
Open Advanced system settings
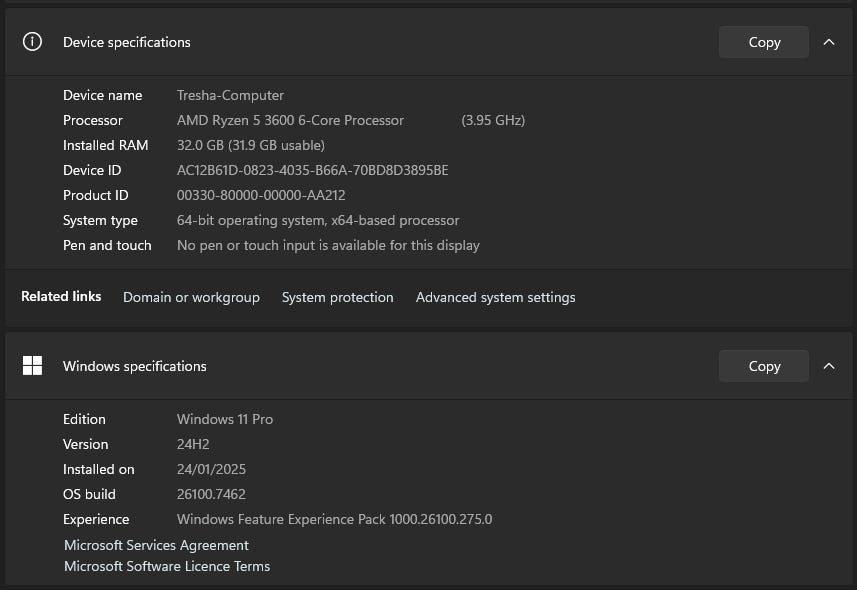495,297
